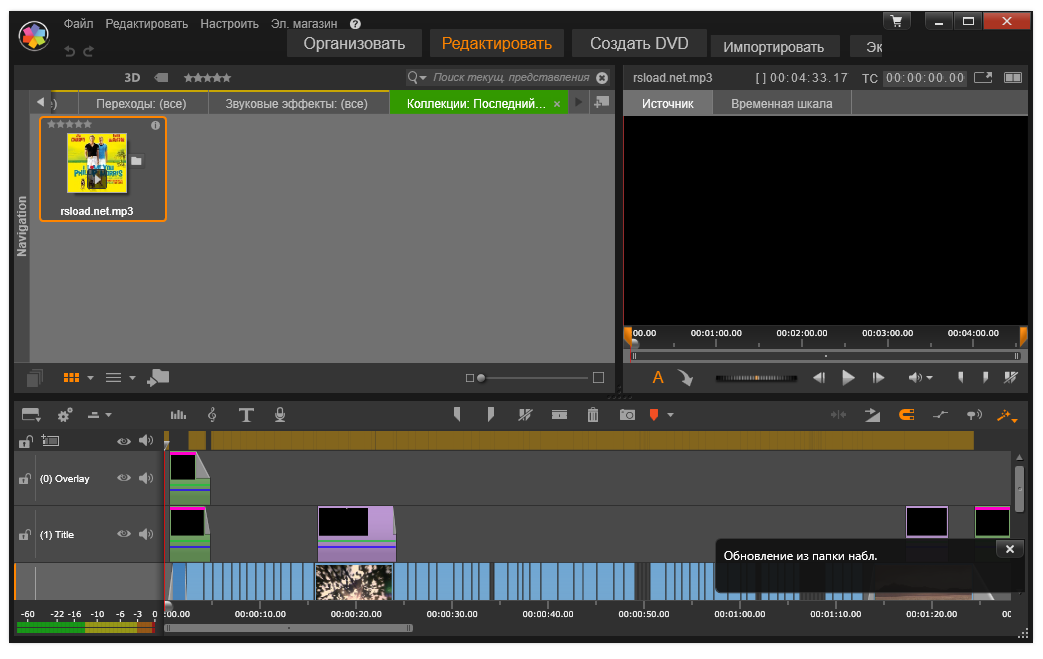Click the audio mixer bars icon
This screenshot has height=659, width=1043.
click(x=178, y=415)
